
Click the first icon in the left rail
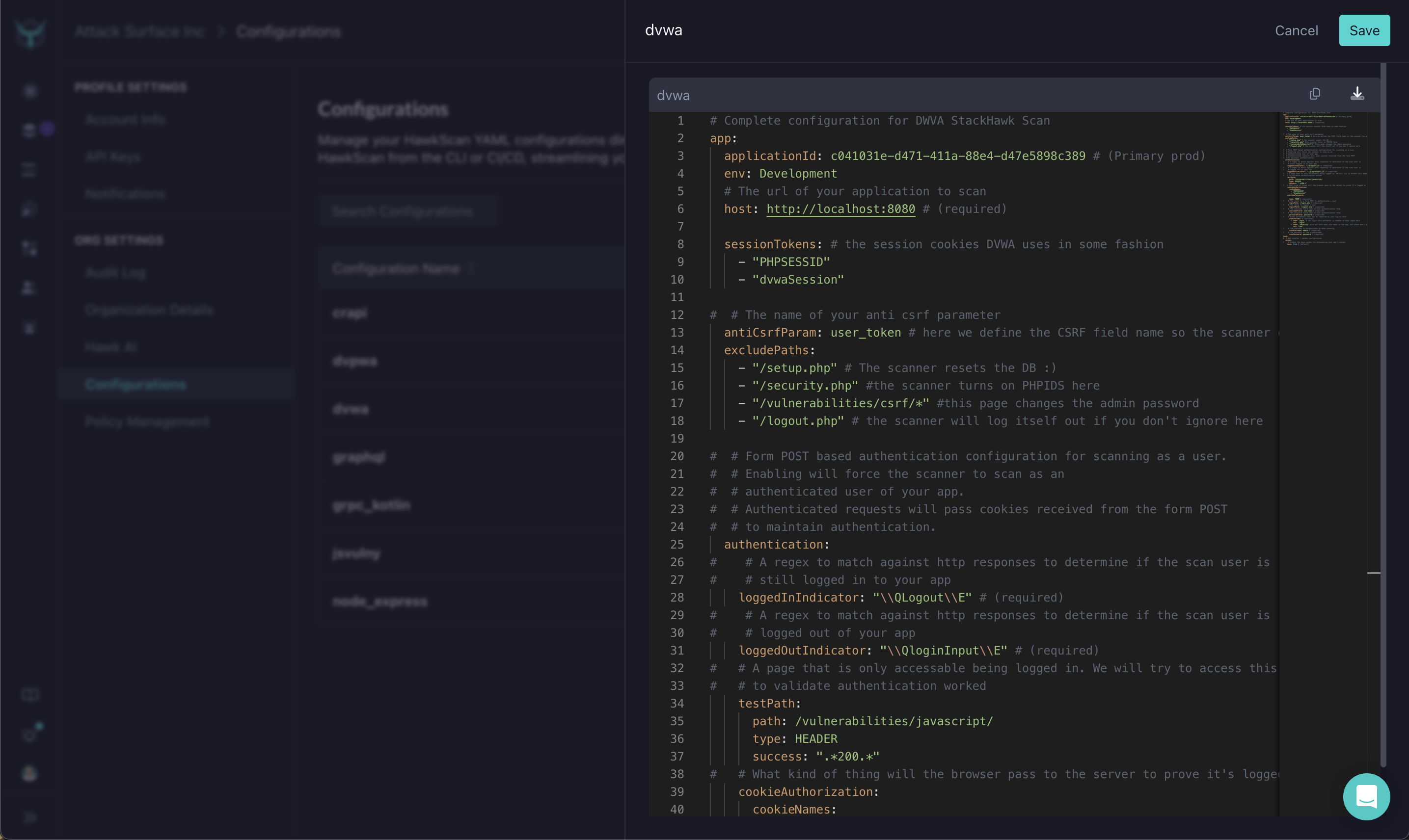click(30, 91)
